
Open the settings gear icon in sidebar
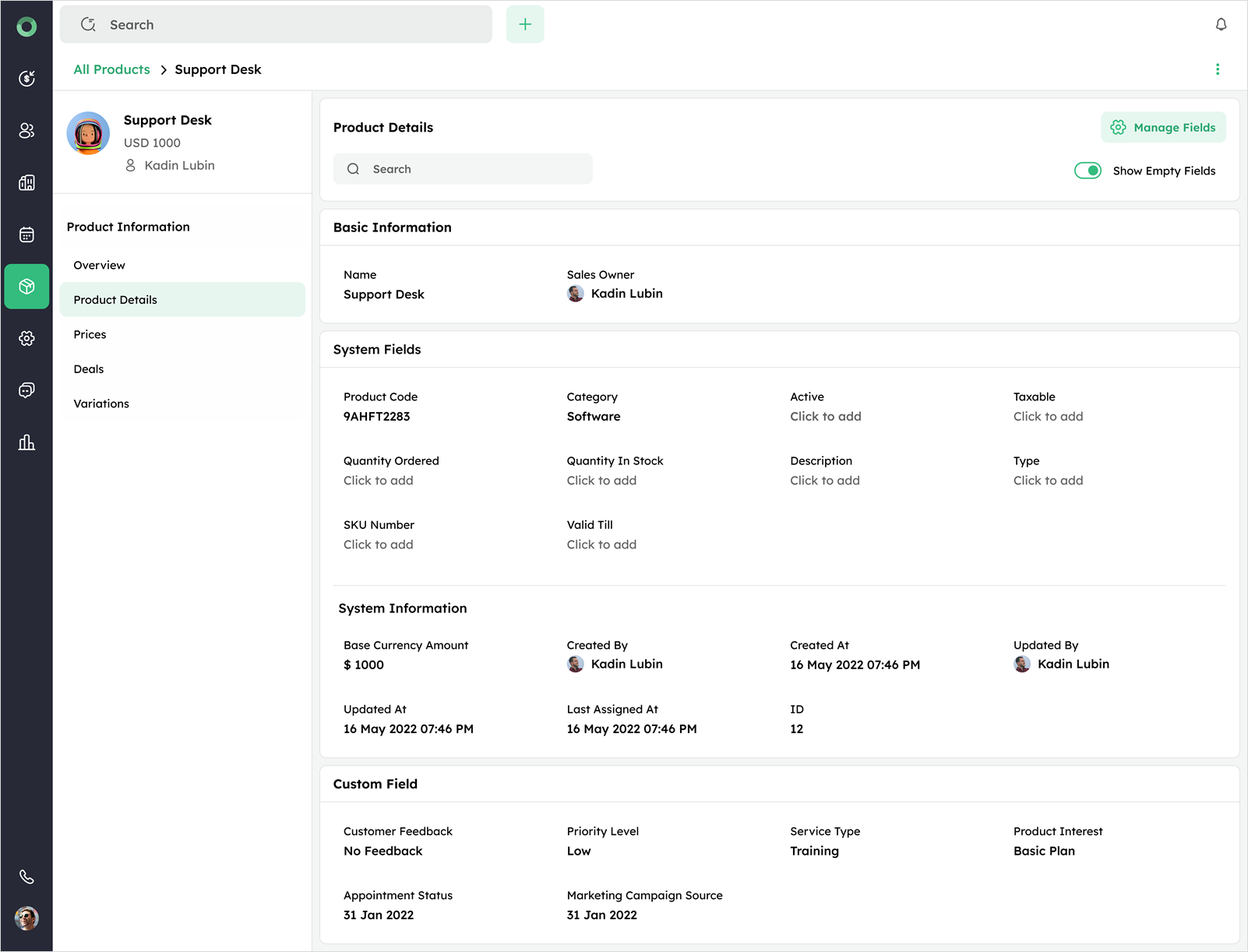(x=26, y=338)
